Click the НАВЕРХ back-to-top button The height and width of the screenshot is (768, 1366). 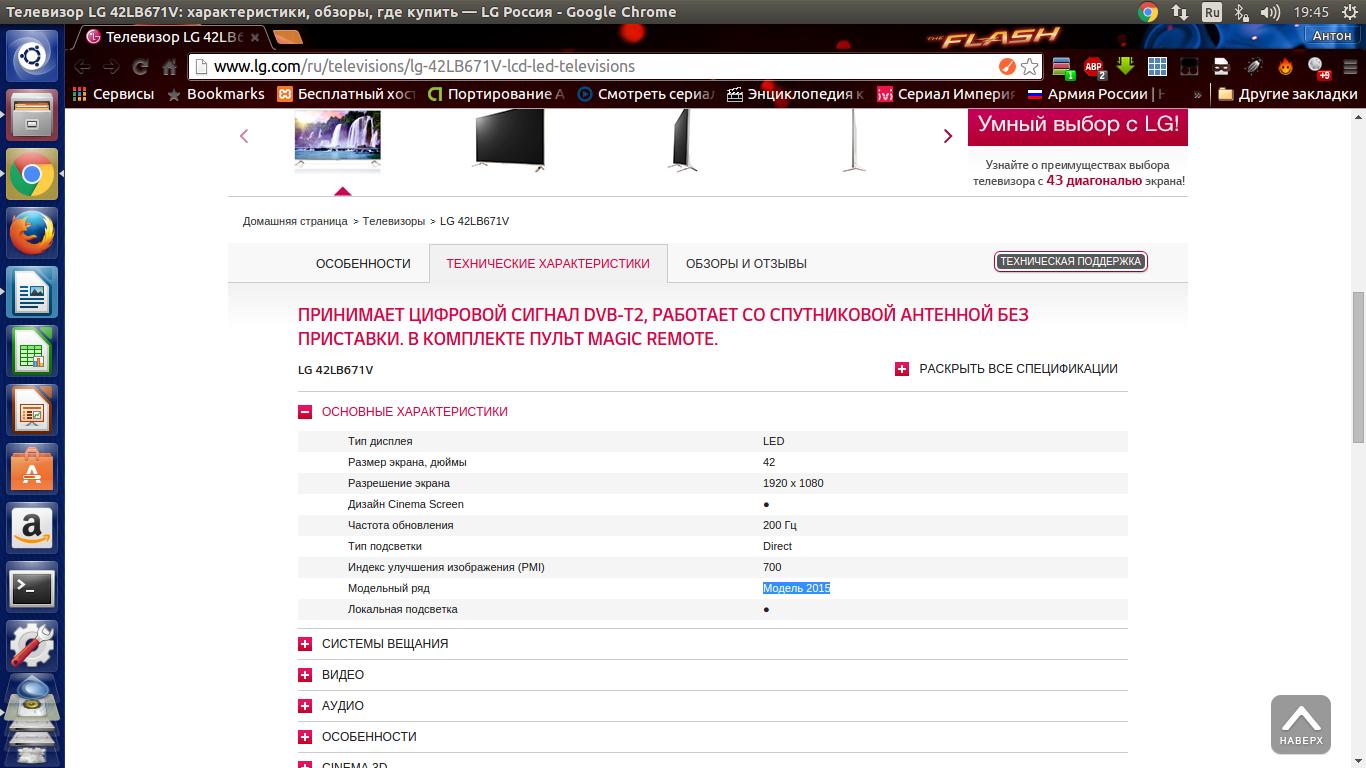coord(1300,724)
